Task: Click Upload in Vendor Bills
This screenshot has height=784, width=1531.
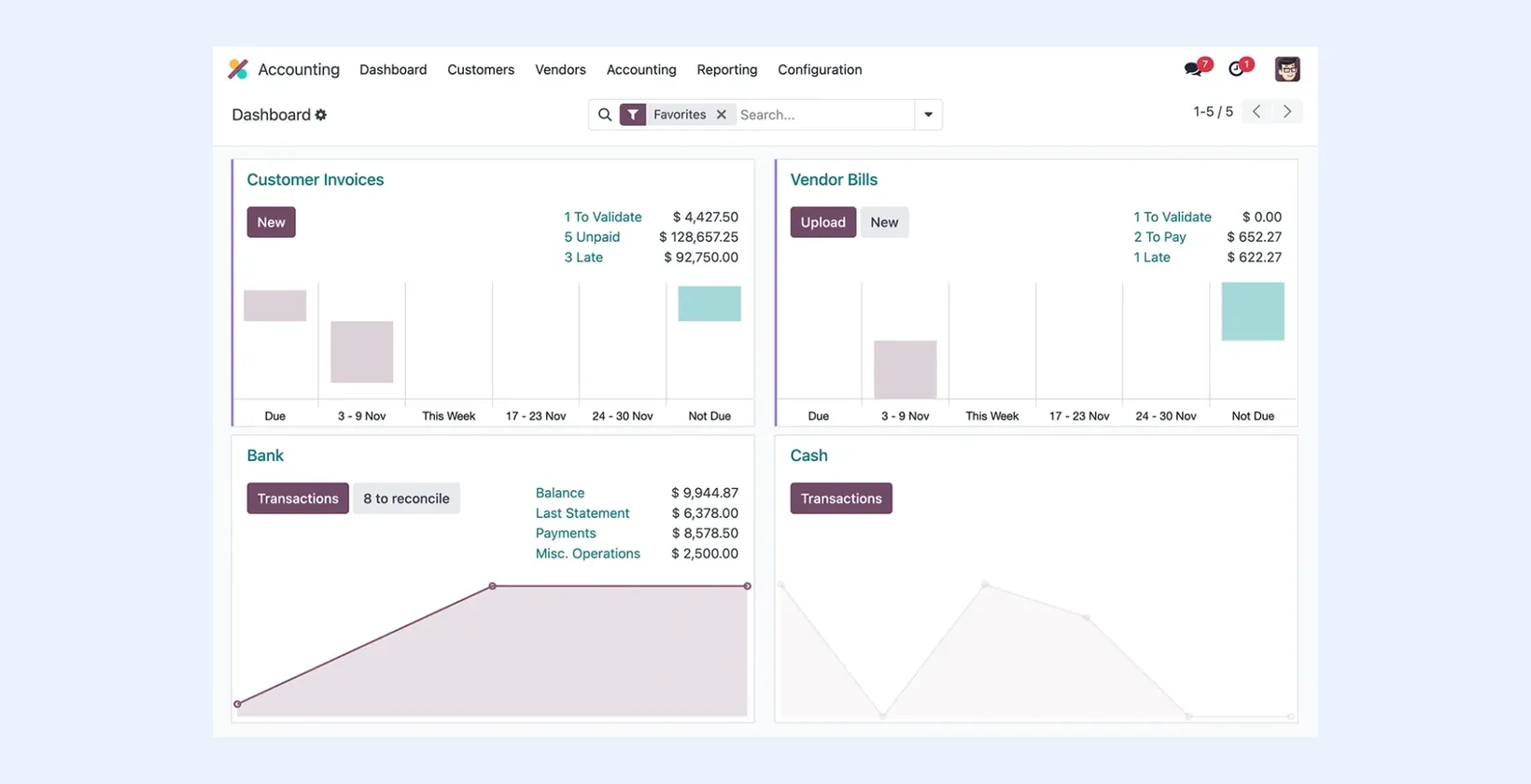Action: [822, 222]
